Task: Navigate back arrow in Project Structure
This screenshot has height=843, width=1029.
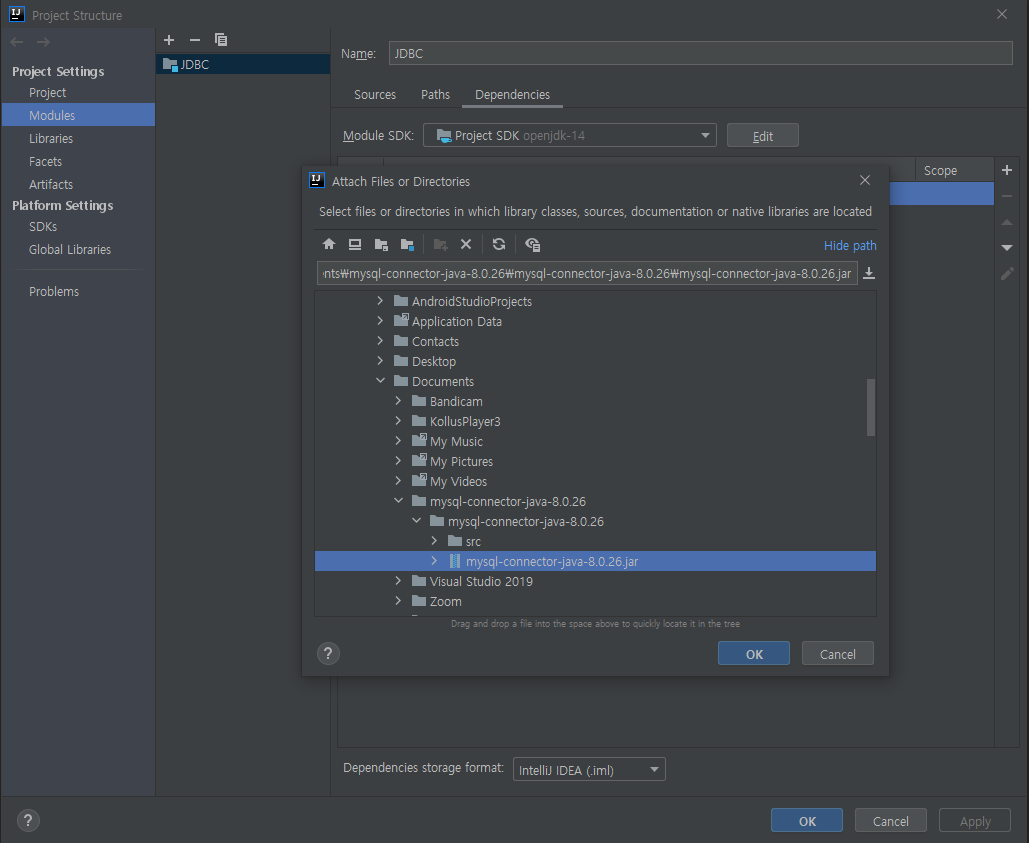Action: [17, 42]
